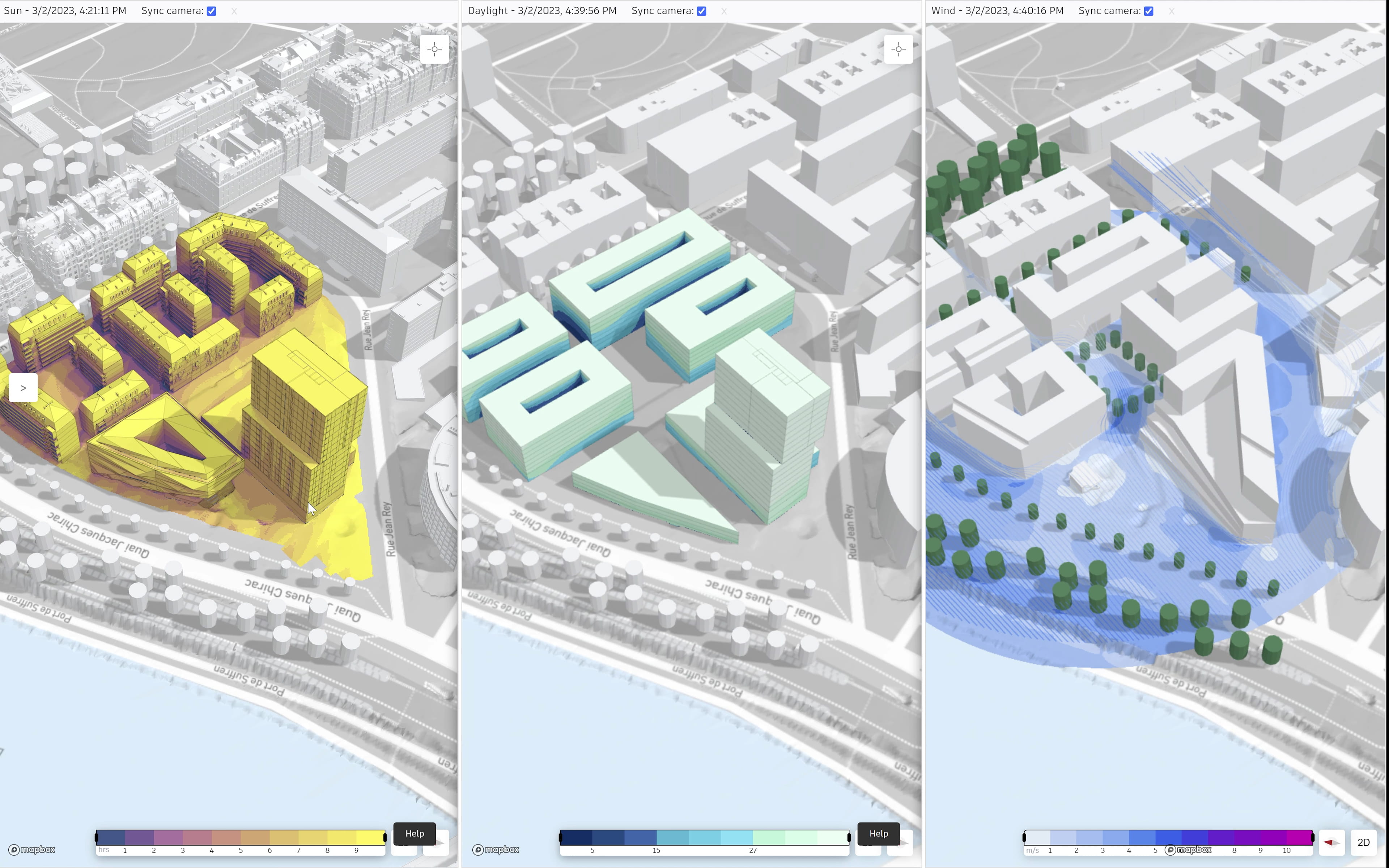Click the crosshair locate icon in the Daylight panel

898,50
